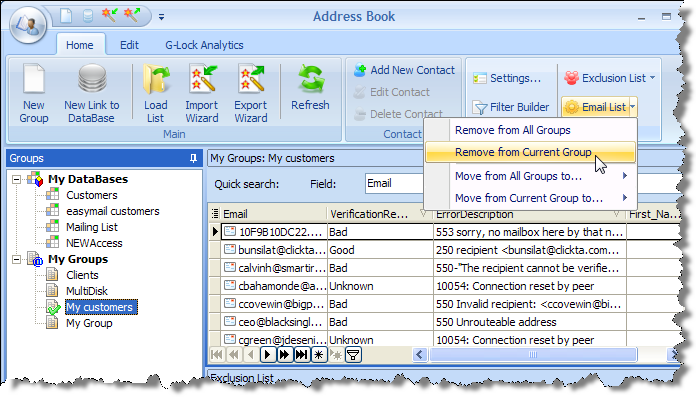Collapse the My DataBases tree node

pos(16,179)
